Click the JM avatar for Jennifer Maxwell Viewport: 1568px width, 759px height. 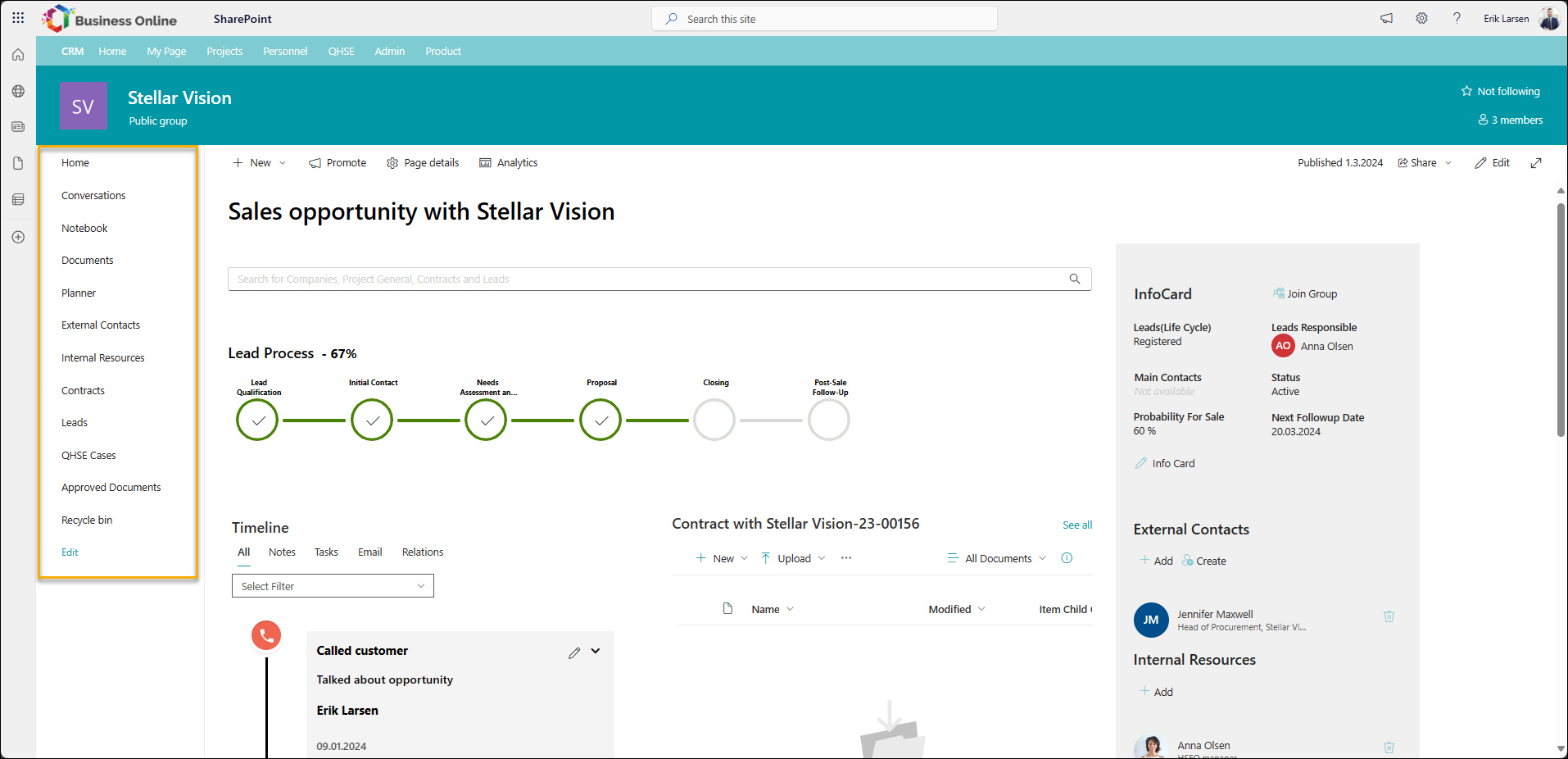coord(1151,620)
